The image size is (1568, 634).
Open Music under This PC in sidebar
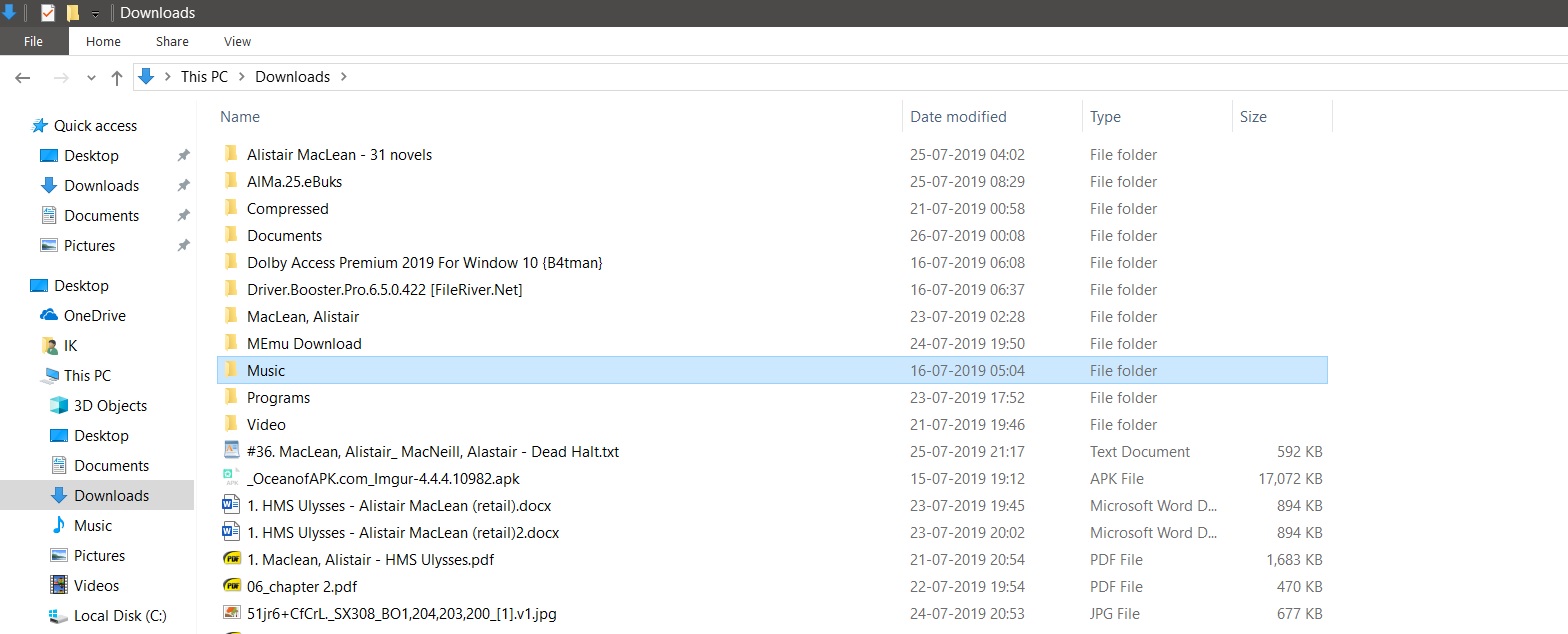[93, 526]
